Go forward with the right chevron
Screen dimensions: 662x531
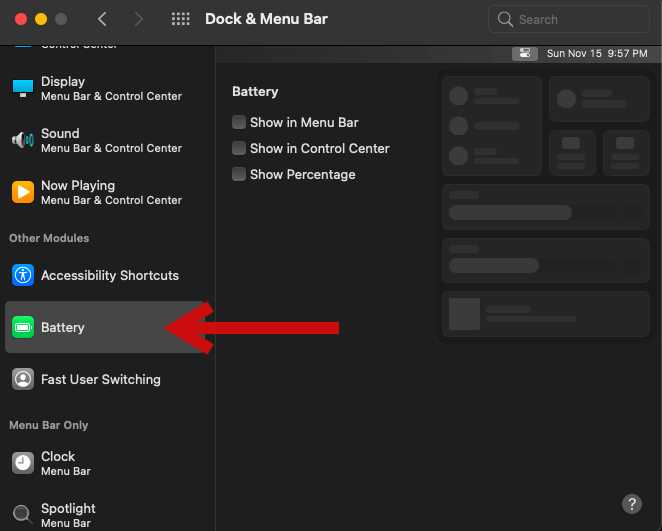pos(138,19)
